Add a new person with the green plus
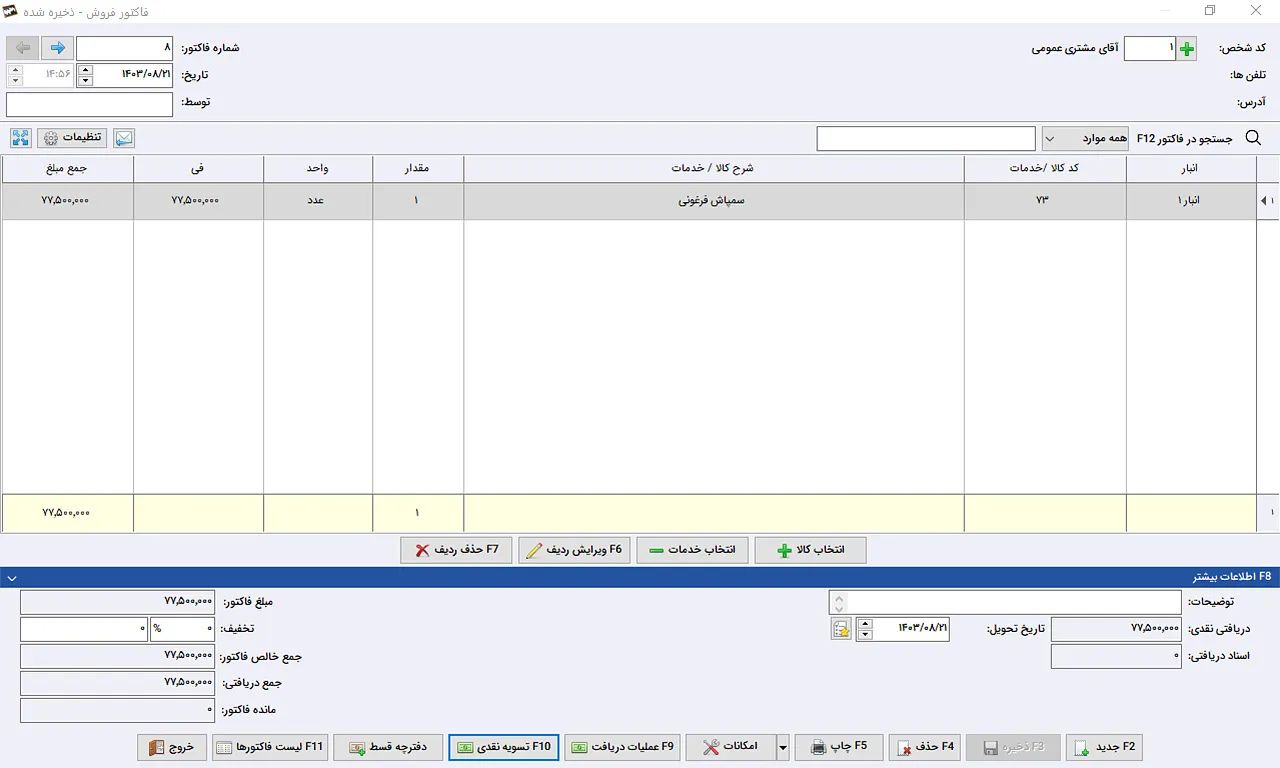This screenshot has width=1280, height=768. click(1187, 48)
